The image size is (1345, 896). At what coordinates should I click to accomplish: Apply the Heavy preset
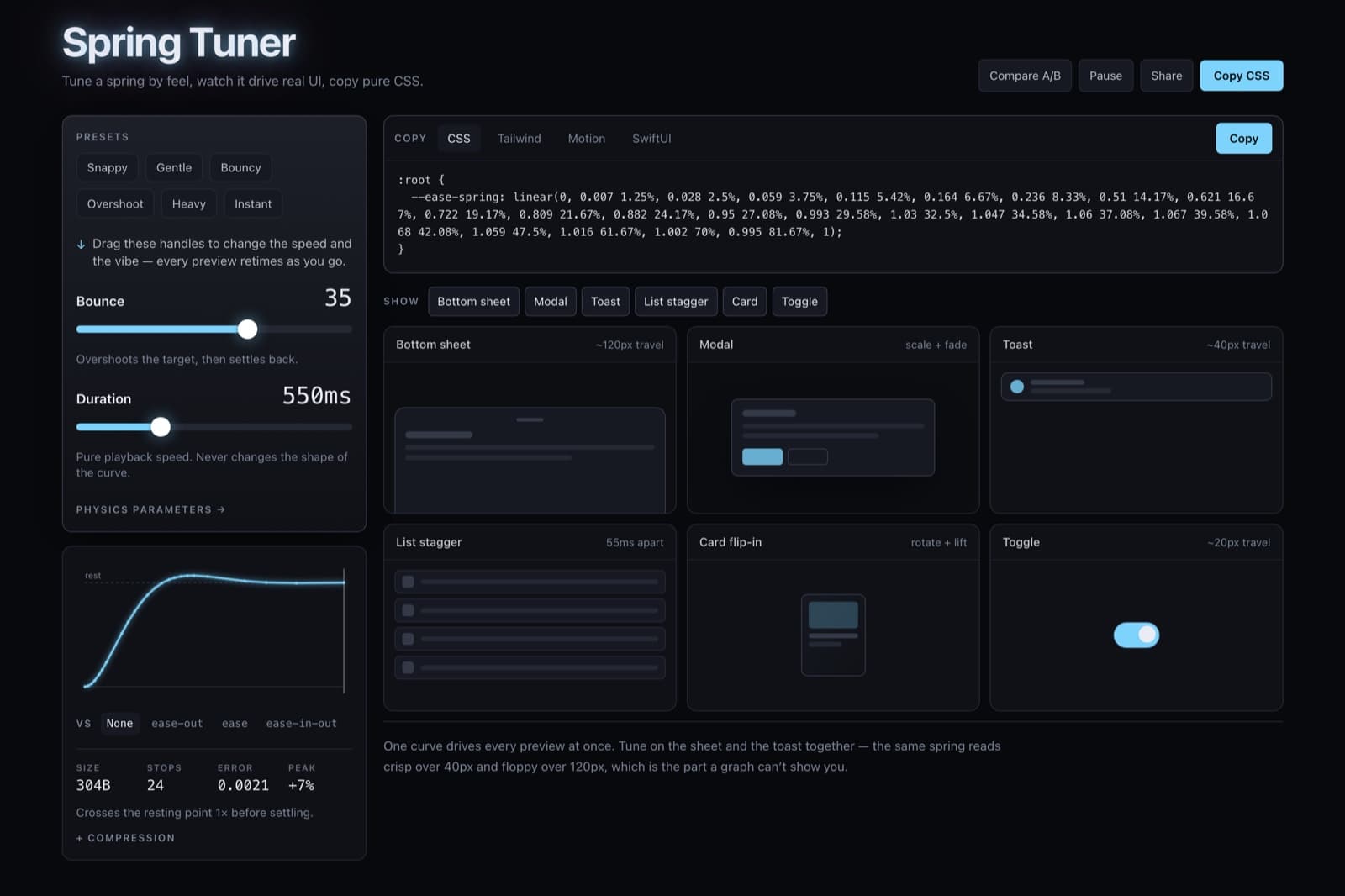click(189, 204)
